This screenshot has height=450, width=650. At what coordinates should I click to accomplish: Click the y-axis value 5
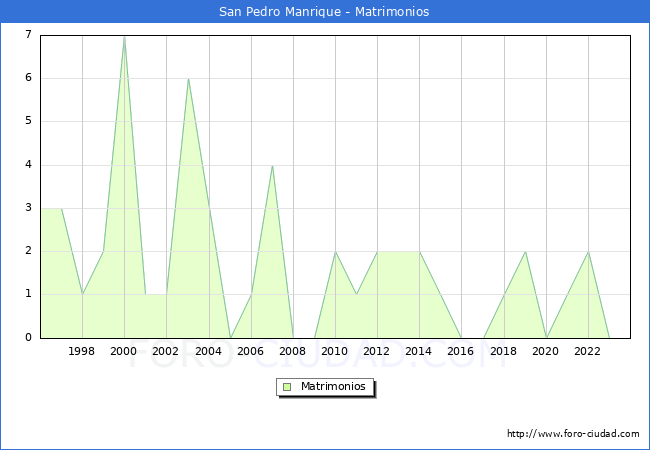pos(28,121)
